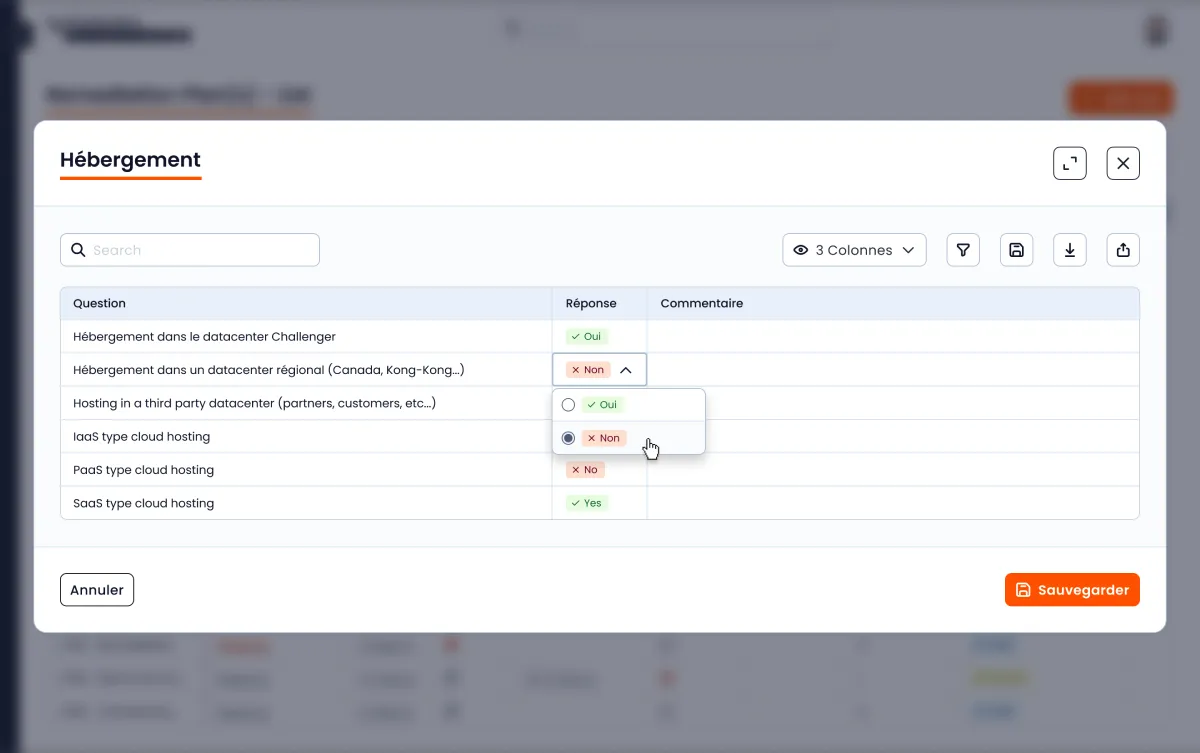Open the 3 Colonnes column visibility dropdown

point(854,250)
